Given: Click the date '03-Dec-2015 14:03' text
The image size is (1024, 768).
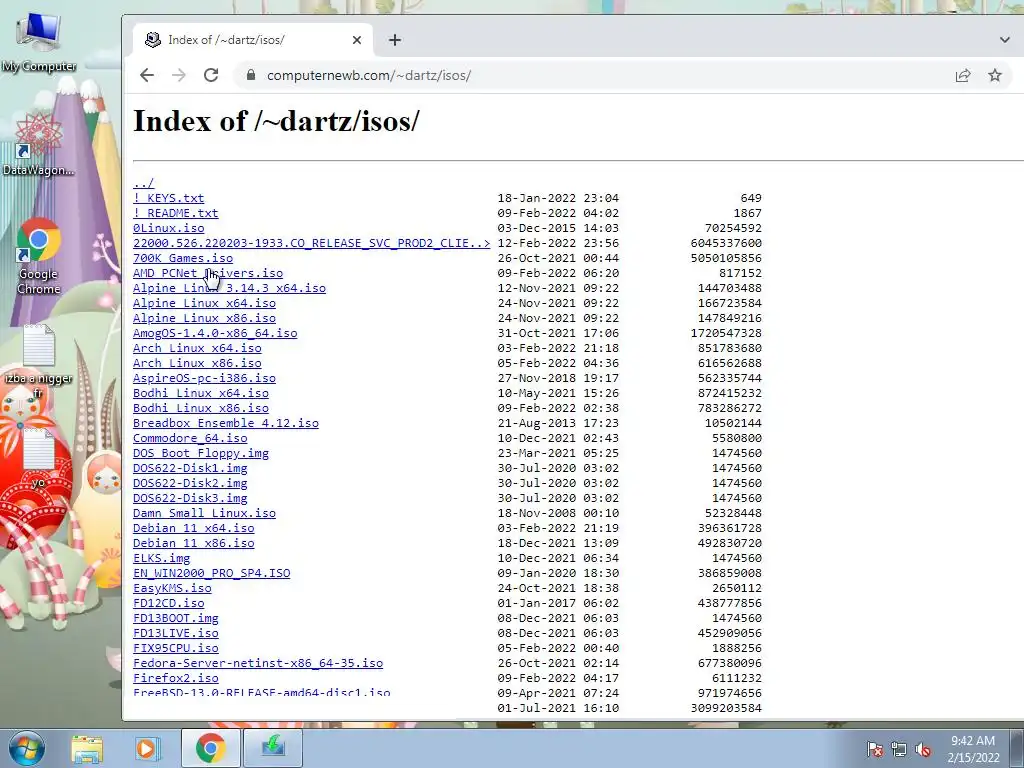Looking at the screenshot, I should (x=558, y=228).
